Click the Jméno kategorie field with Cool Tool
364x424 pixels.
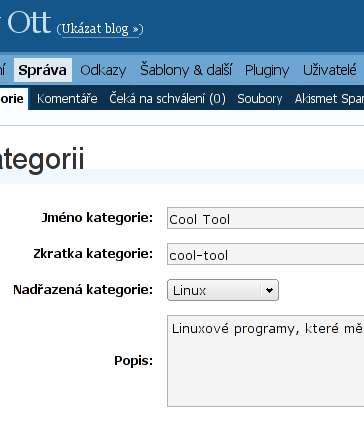click(265, 218)
